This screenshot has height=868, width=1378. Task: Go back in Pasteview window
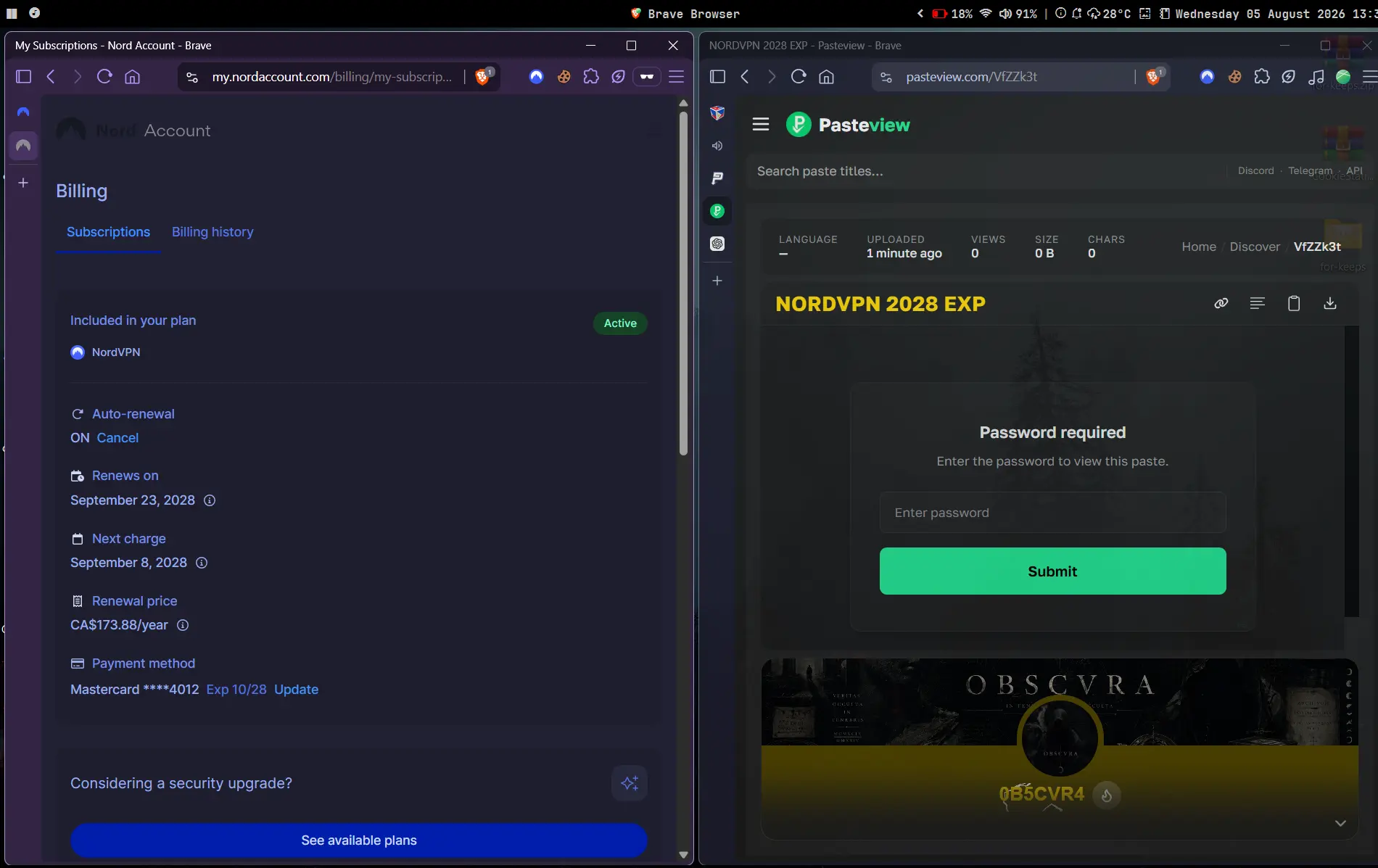pyautogui.click(x=745, y=77)
